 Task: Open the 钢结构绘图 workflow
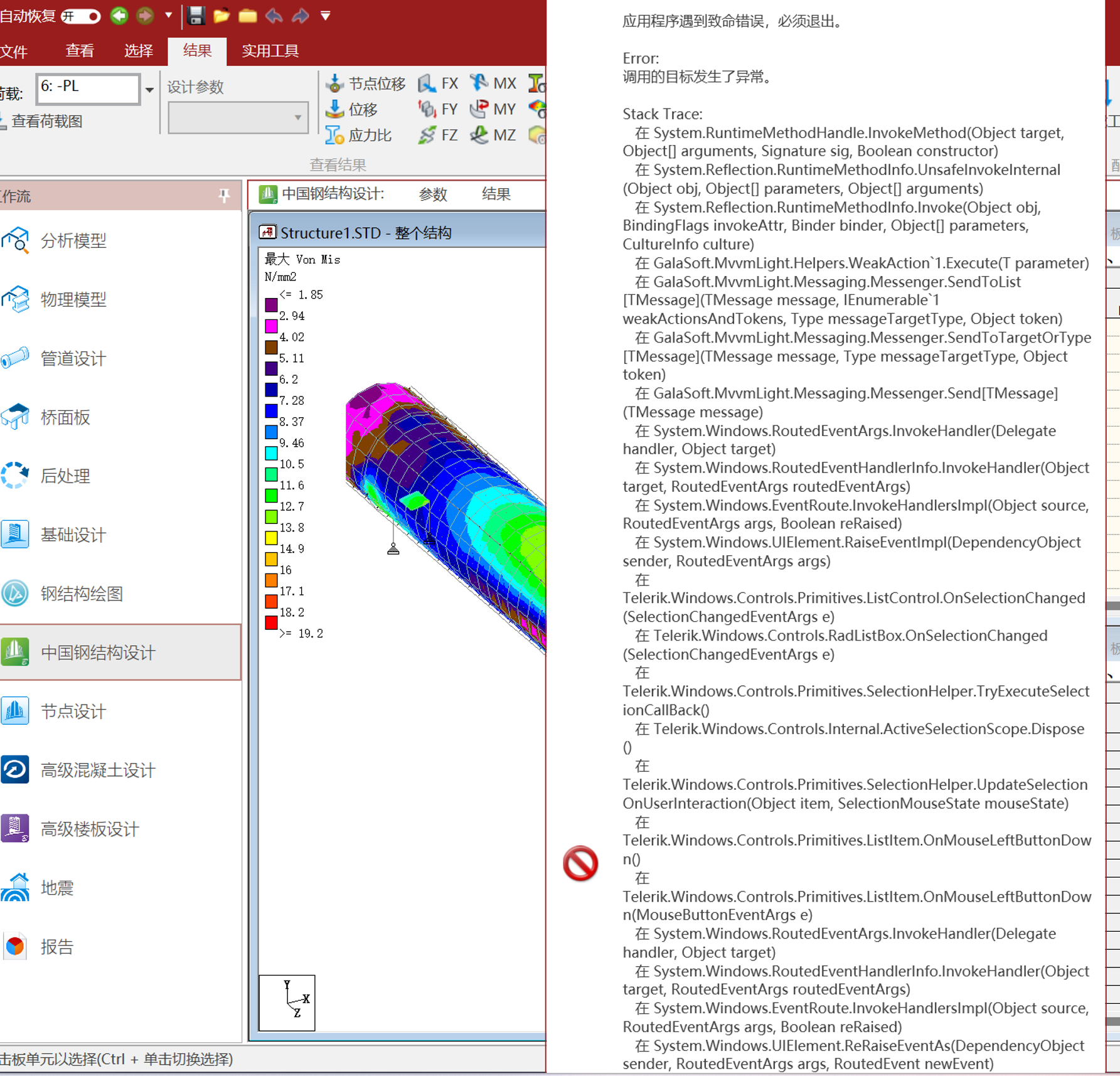(121, 594)
